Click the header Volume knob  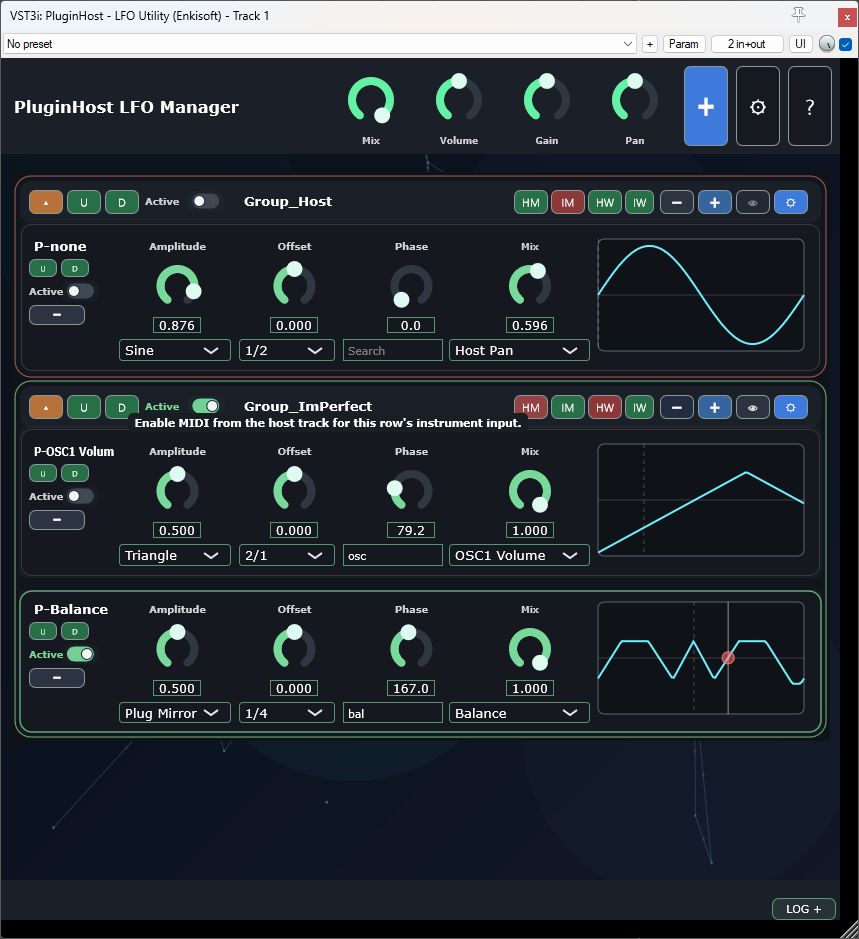[x=459, y=99]
